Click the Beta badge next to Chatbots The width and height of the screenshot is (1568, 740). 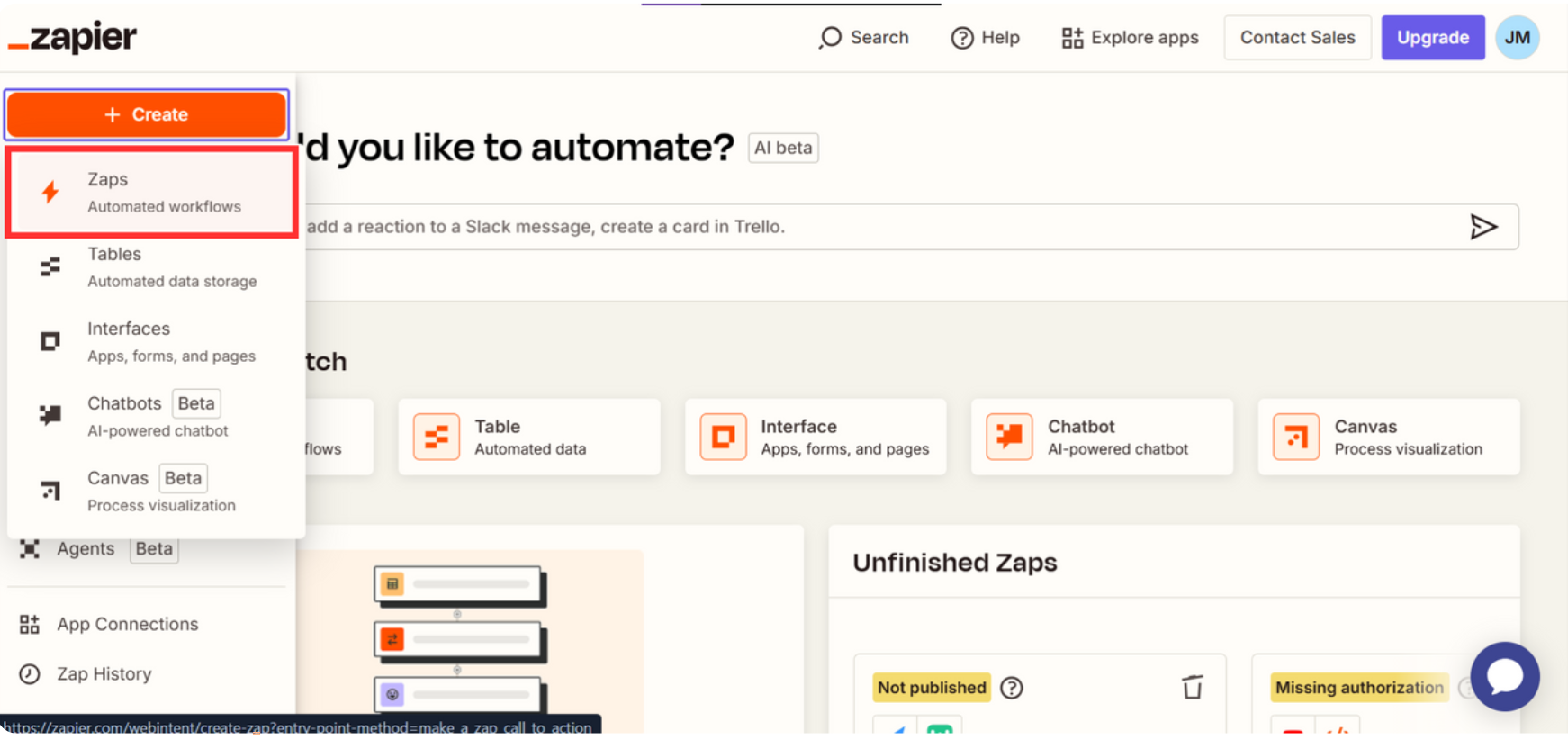pos(196,403)
